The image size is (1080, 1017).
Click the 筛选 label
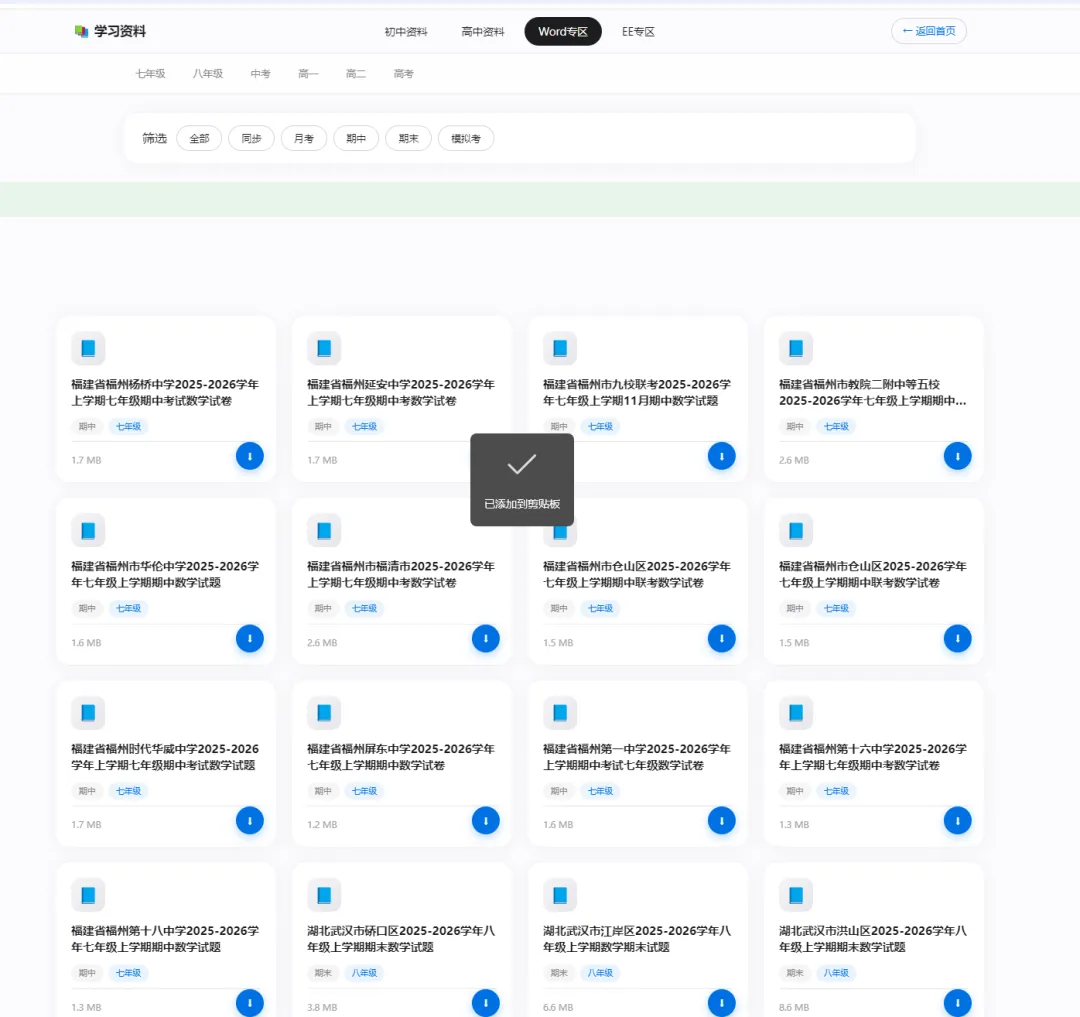[x=154, y=138]
